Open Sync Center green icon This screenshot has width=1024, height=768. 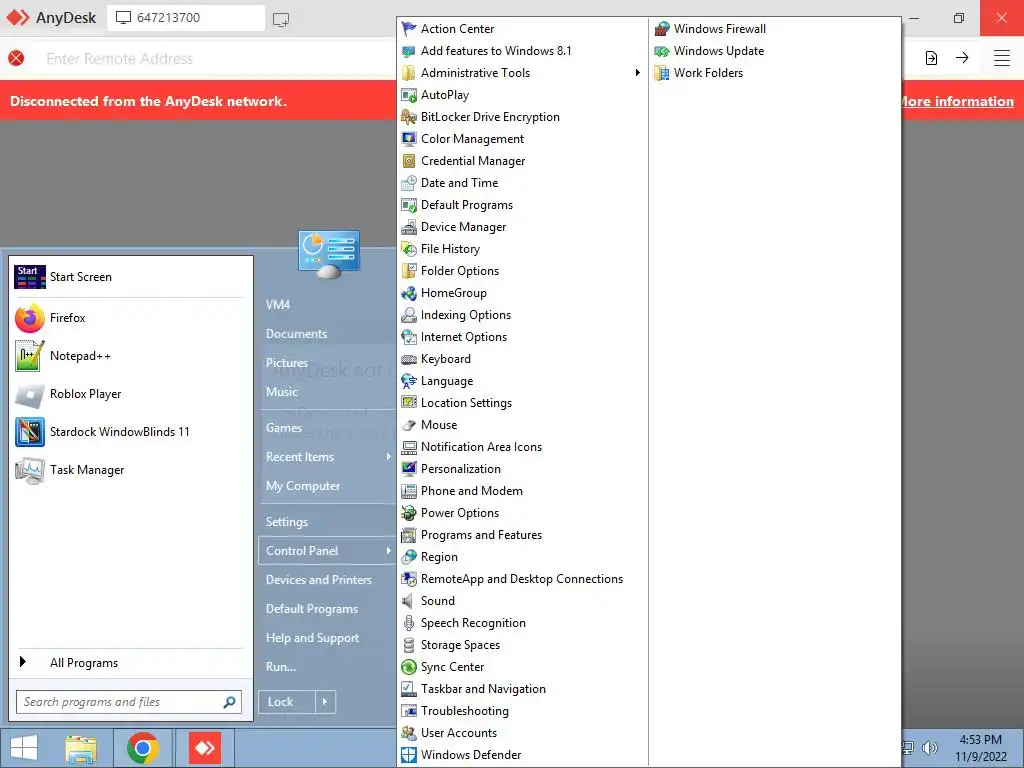coord(409,667)
